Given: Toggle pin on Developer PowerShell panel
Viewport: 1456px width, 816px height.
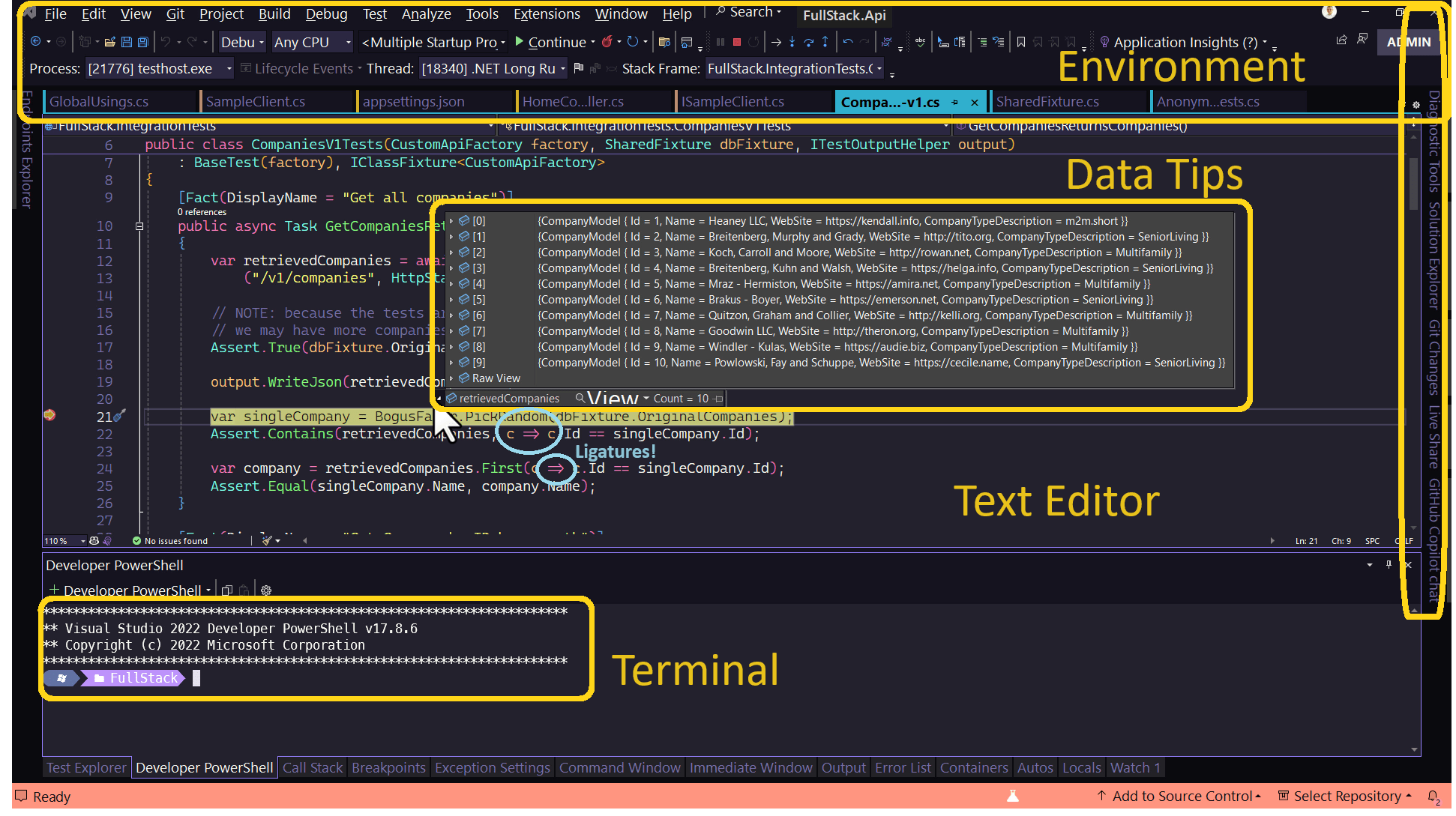Looking at the screenshot, I should tap(1389, 565).
